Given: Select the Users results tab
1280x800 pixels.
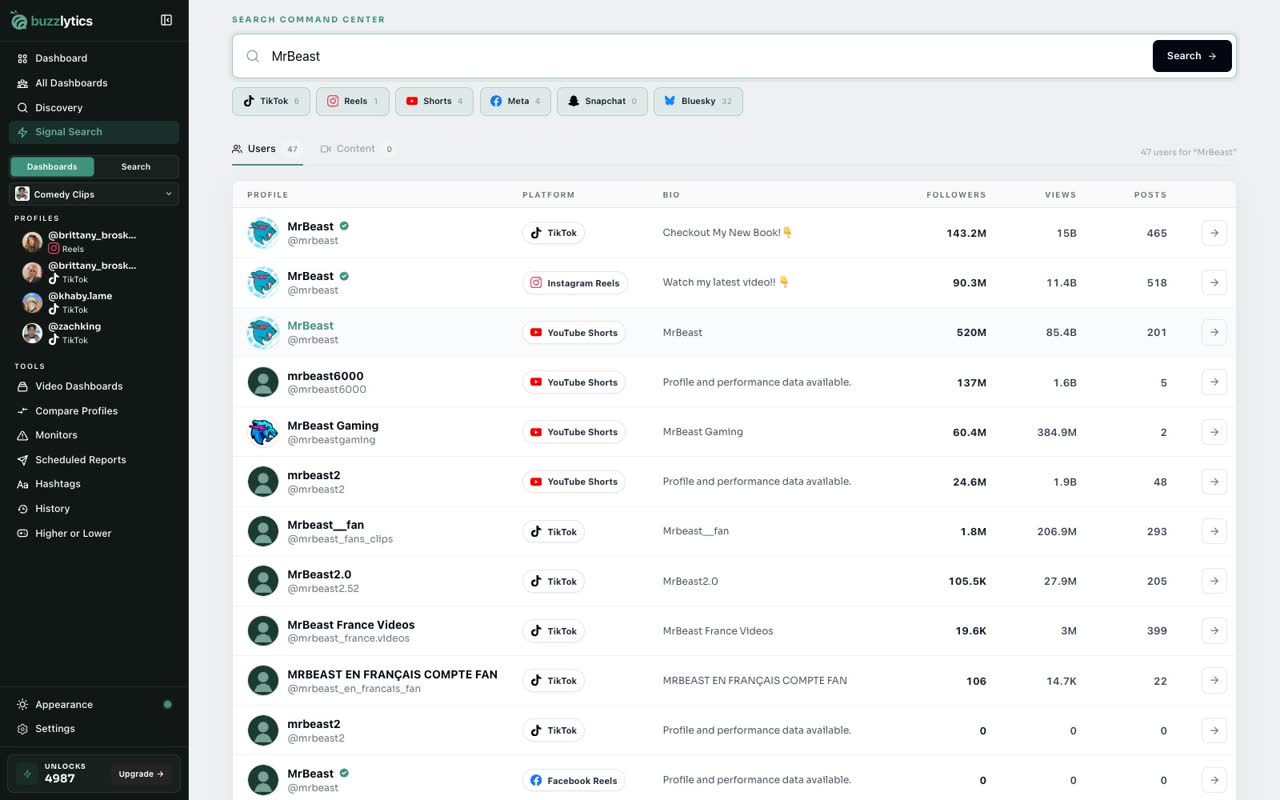Looking at the screenshot, I should [x=266, y=149].
